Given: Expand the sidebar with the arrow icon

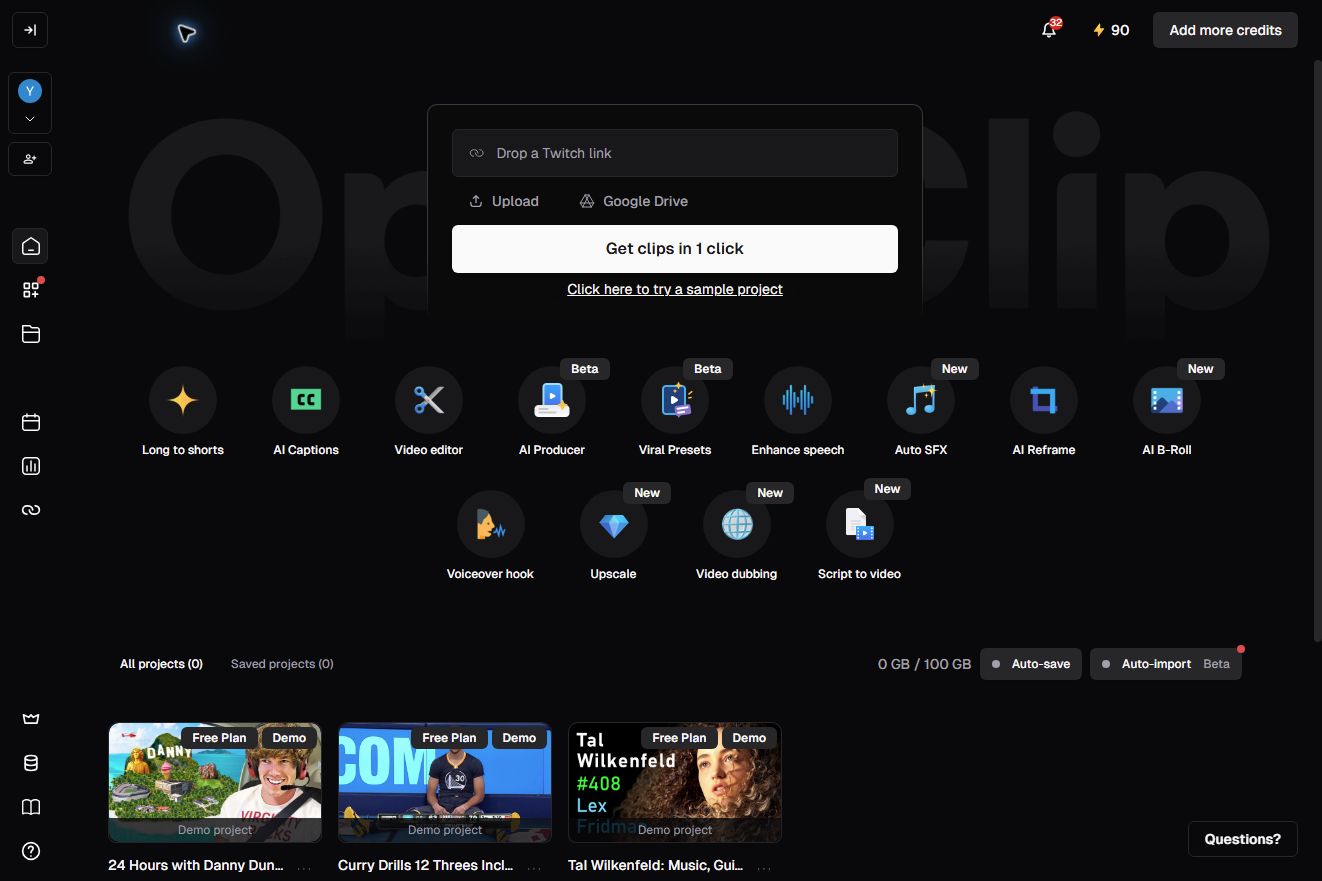Looking at the screenshot, I should tap(30, 30).
